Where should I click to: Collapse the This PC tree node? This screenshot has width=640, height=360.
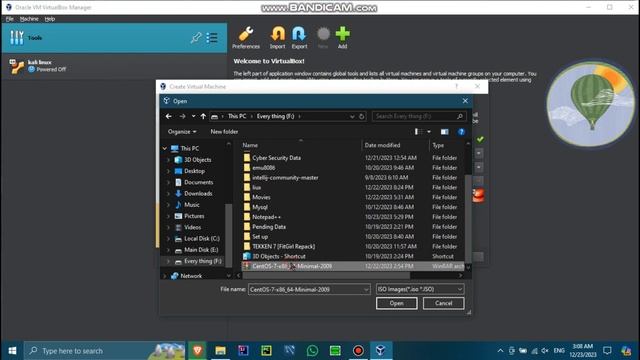165,148
